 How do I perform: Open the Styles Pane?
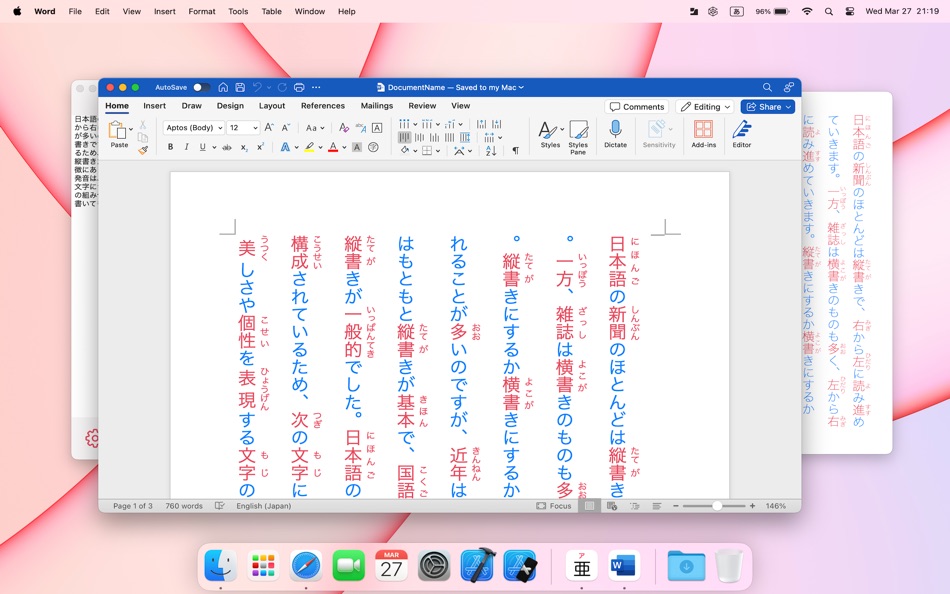tap(579, 135)
